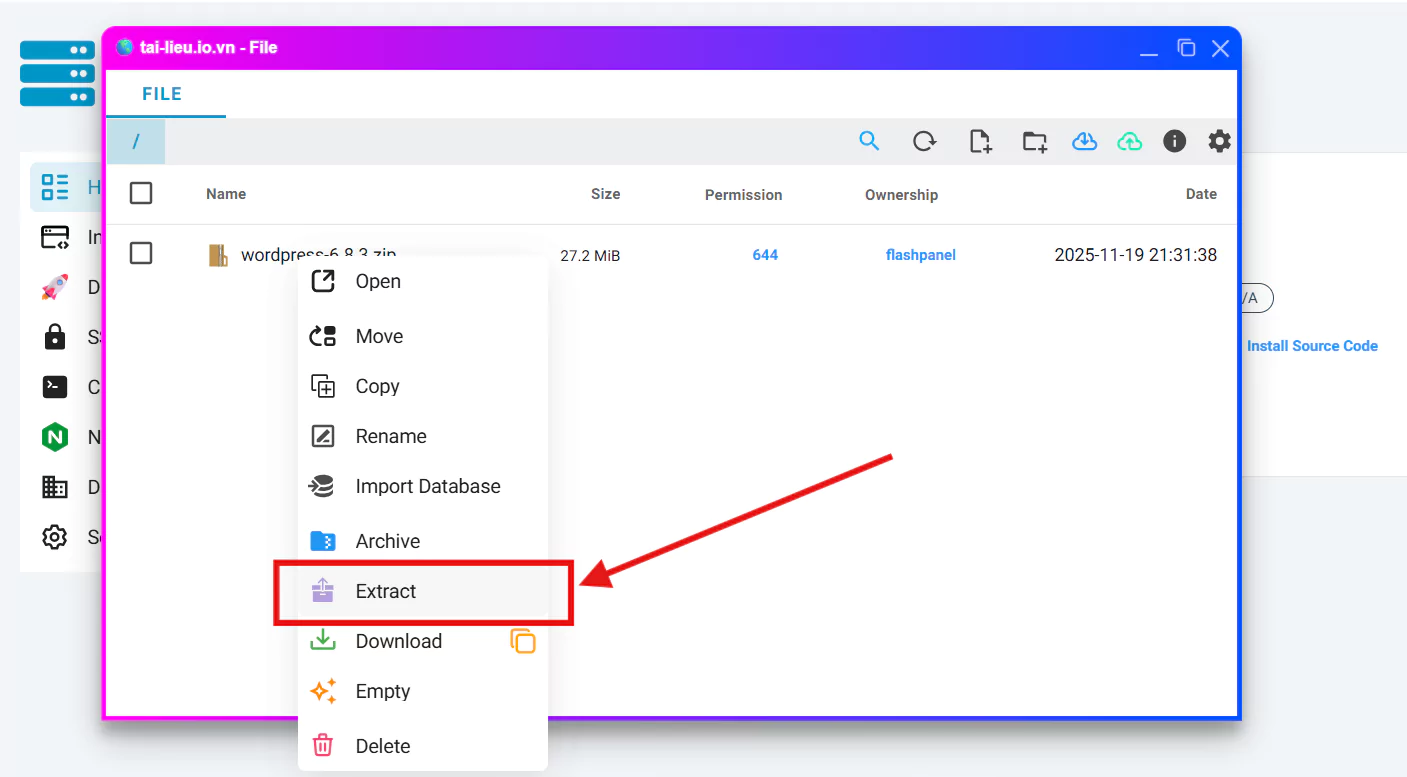Viewport: 1407px width, 777px height.
Task: Click the 644 permission link
Action: click(x=765, y=255)
